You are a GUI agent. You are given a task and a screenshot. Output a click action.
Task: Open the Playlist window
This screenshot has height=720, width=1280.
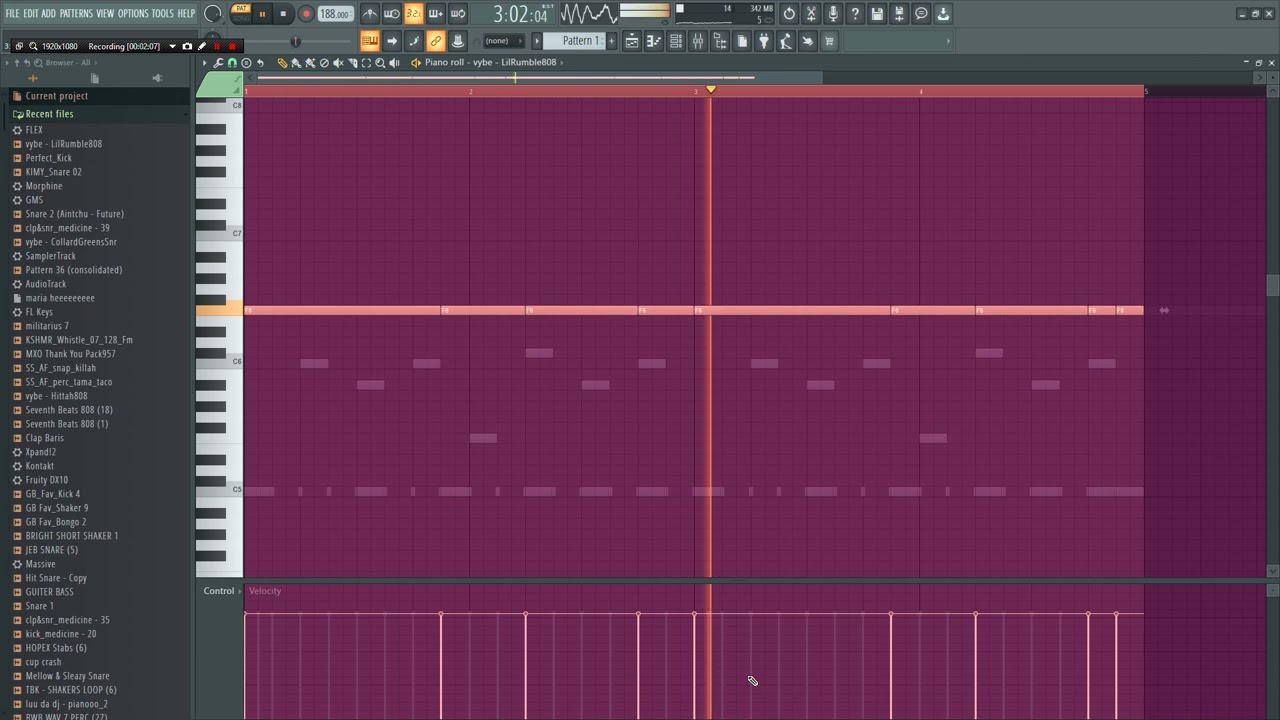[632, 41]
